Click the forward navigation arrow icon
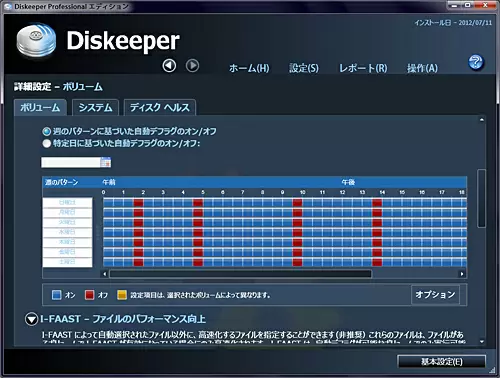The image size is (500, 378). (192, 66)
